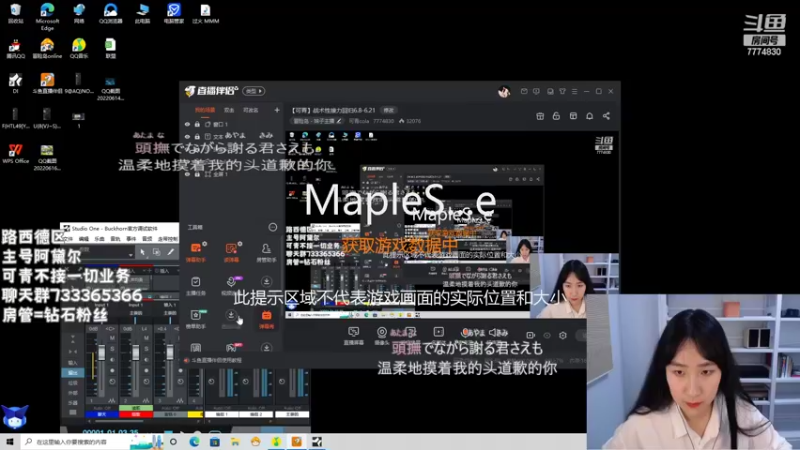Click the 修改 button beside the stream title
Image resolution: width=800 pixels, height=450 pixels.
coord(389,110)
